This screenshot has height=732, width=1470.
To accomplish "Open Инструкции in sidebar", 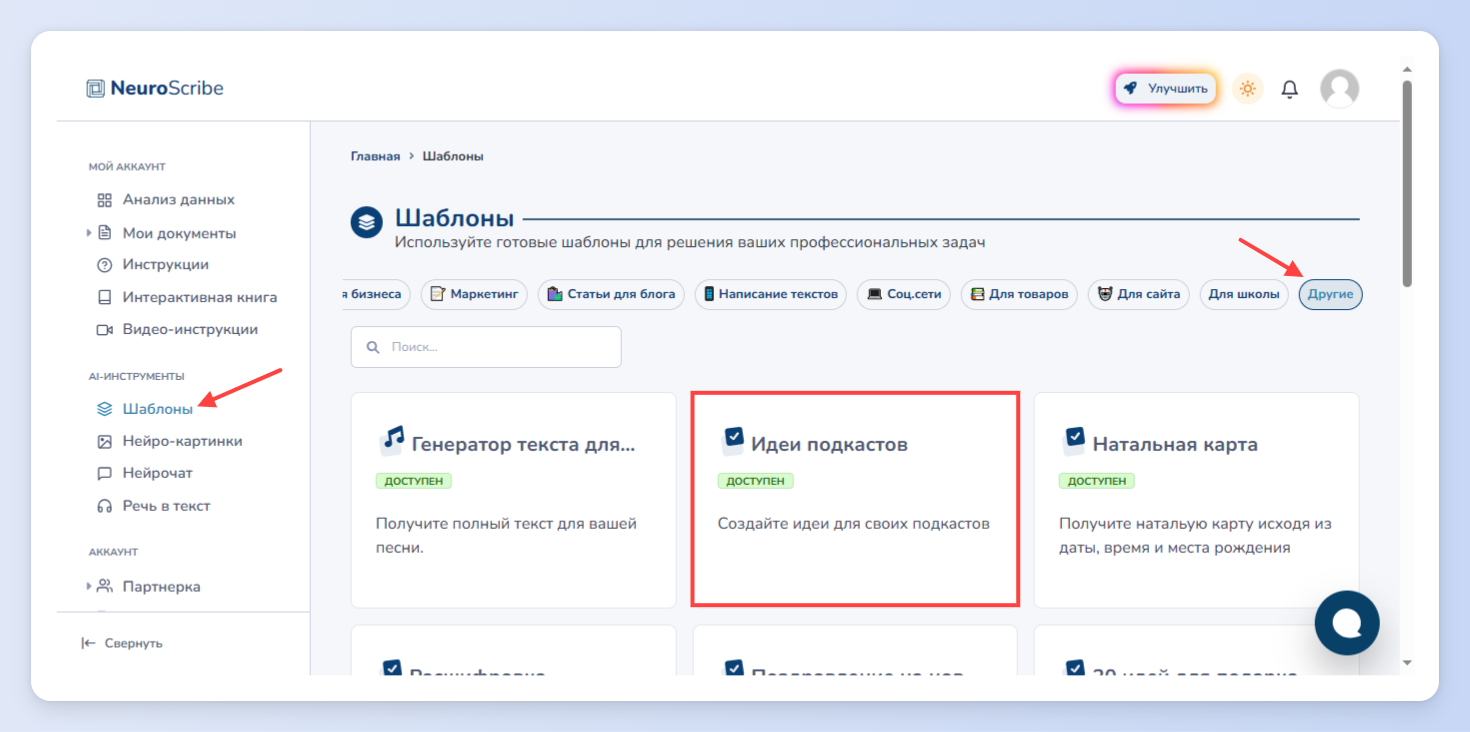I will point(165,265).
